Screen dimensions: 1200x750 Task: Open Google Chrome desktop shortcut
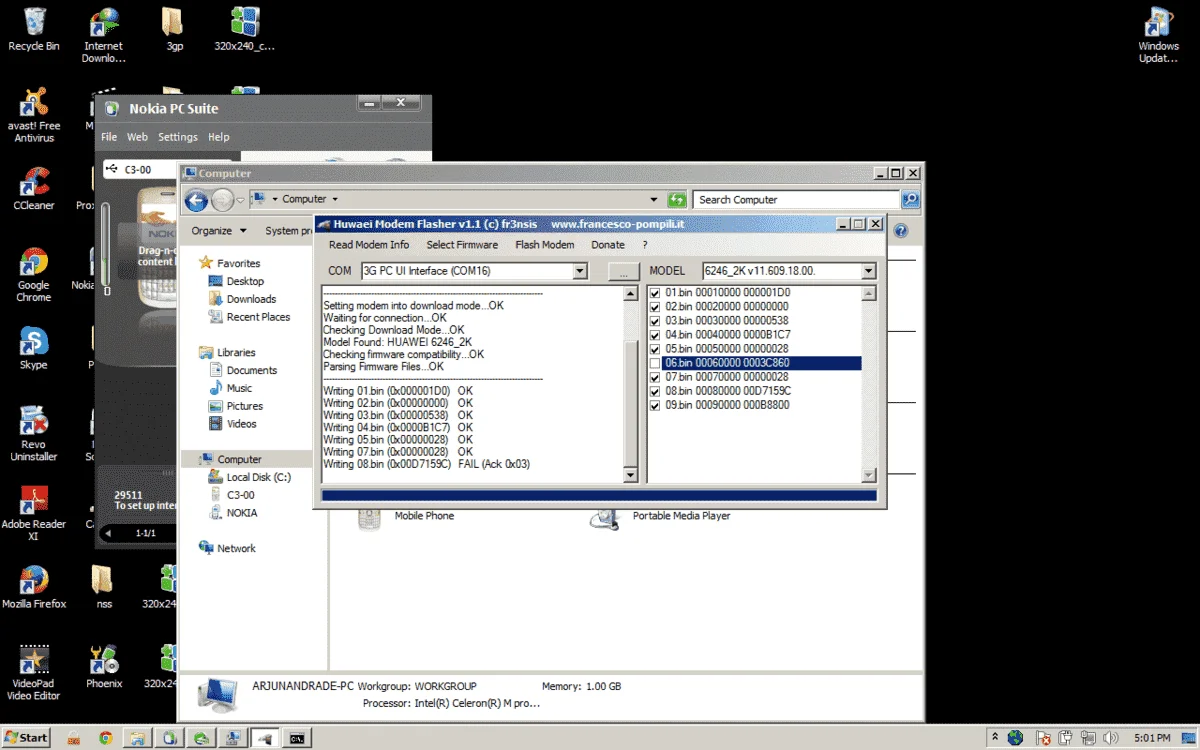[x=34, y=274]
